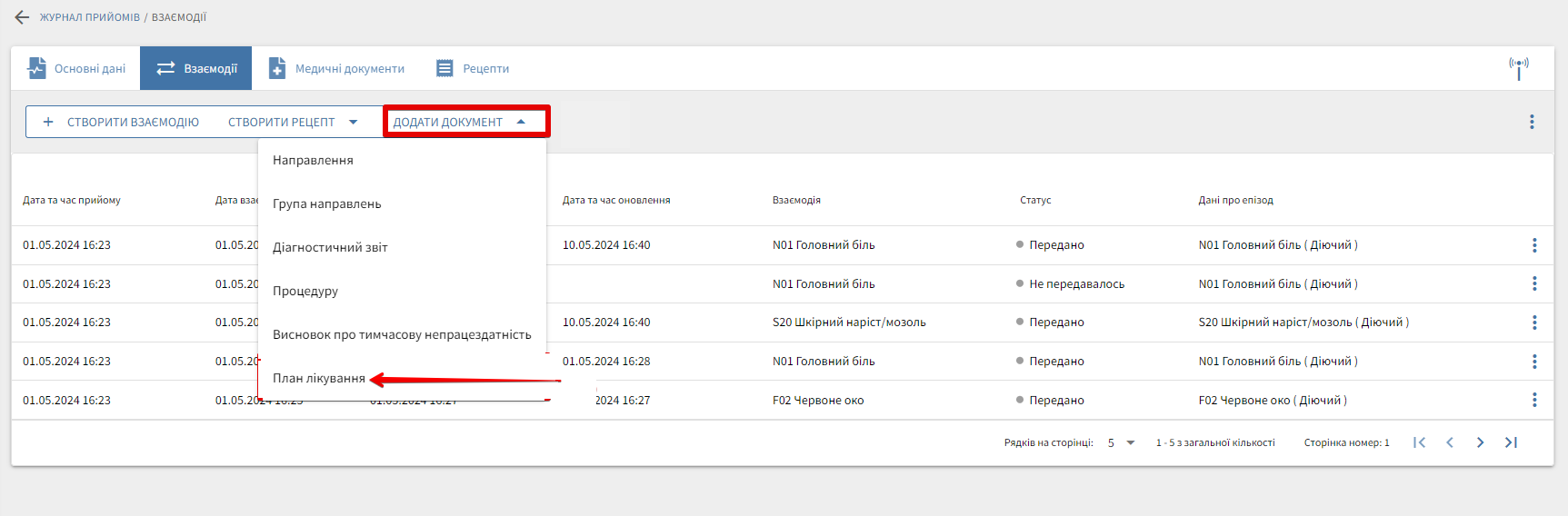Select Група направлень menu item
Viewport: 1568px width, 516px height.
tap(402, 203)
